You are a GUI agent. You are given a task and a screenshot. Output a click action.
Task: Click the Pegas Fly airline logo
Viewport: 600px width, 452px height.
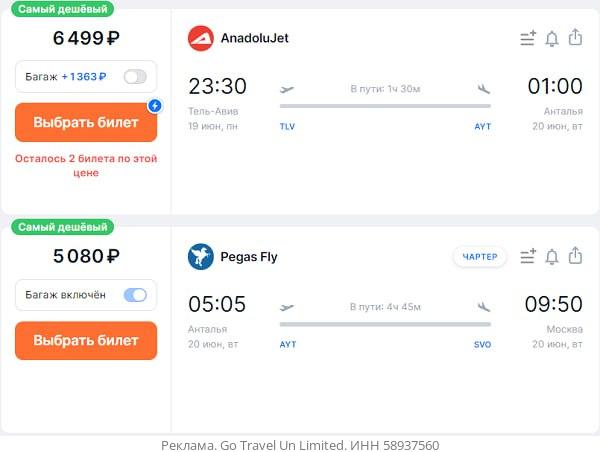(201, 257)
